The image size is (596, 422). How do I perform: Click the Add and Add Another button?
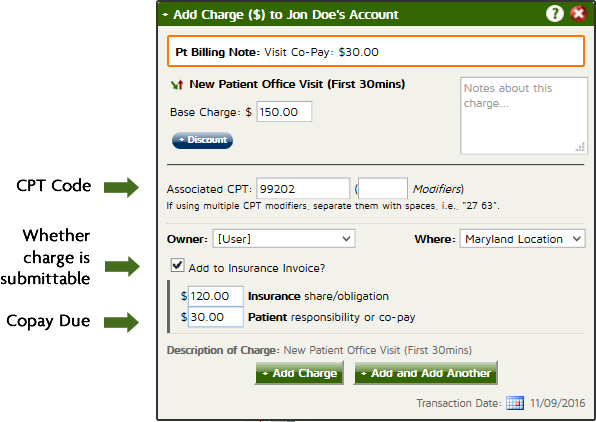(426, 373)
